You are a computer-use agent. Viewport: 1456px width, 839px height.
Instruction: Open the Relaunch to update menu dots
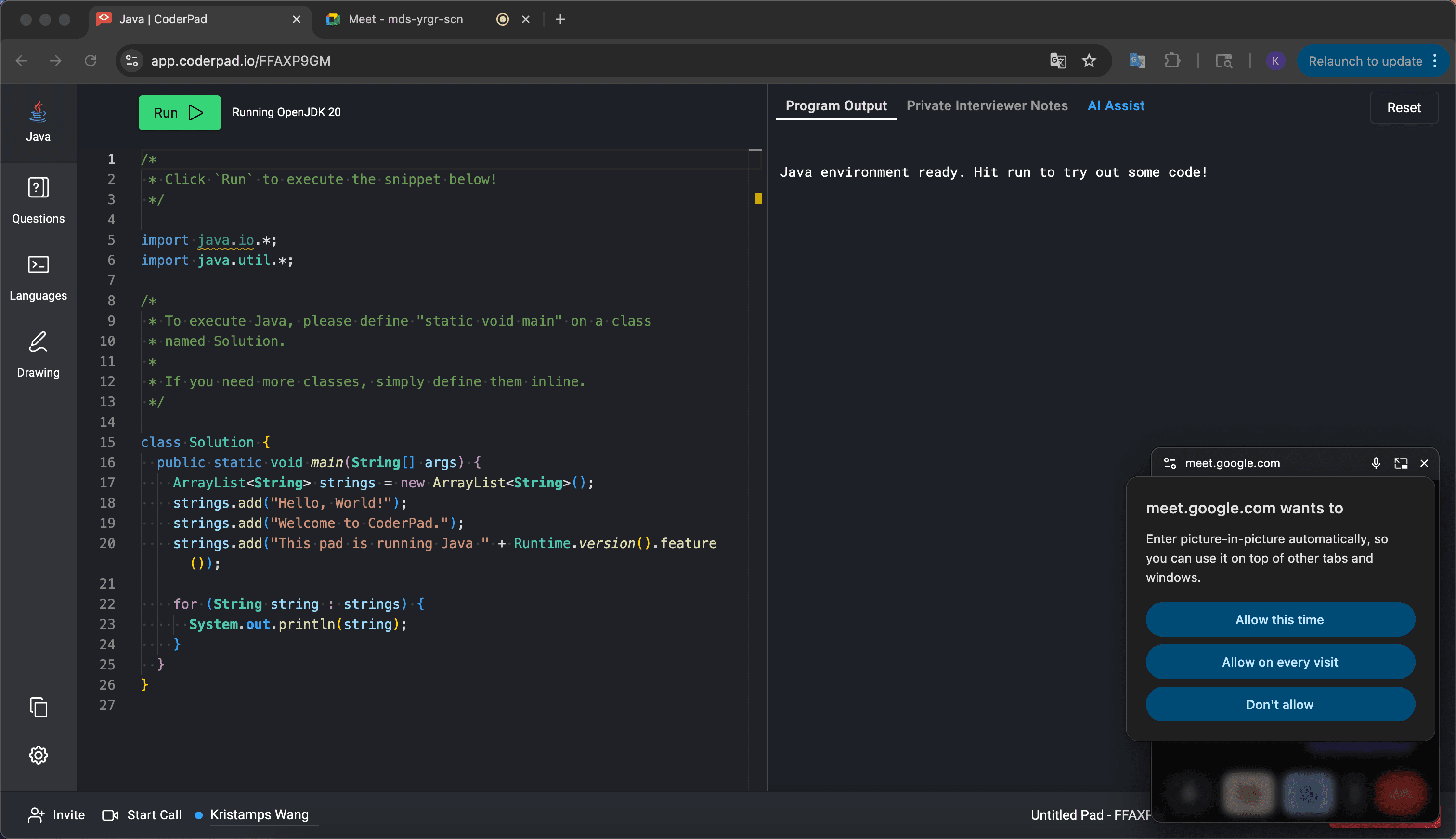[x=1435, y=61]
